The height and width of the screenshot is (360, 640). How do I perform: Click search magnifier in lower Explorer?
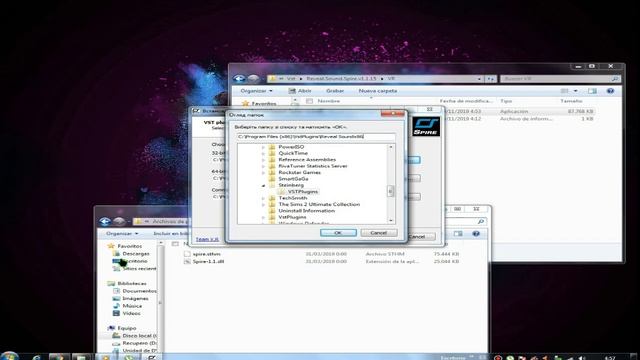click(x=481, y=221)
